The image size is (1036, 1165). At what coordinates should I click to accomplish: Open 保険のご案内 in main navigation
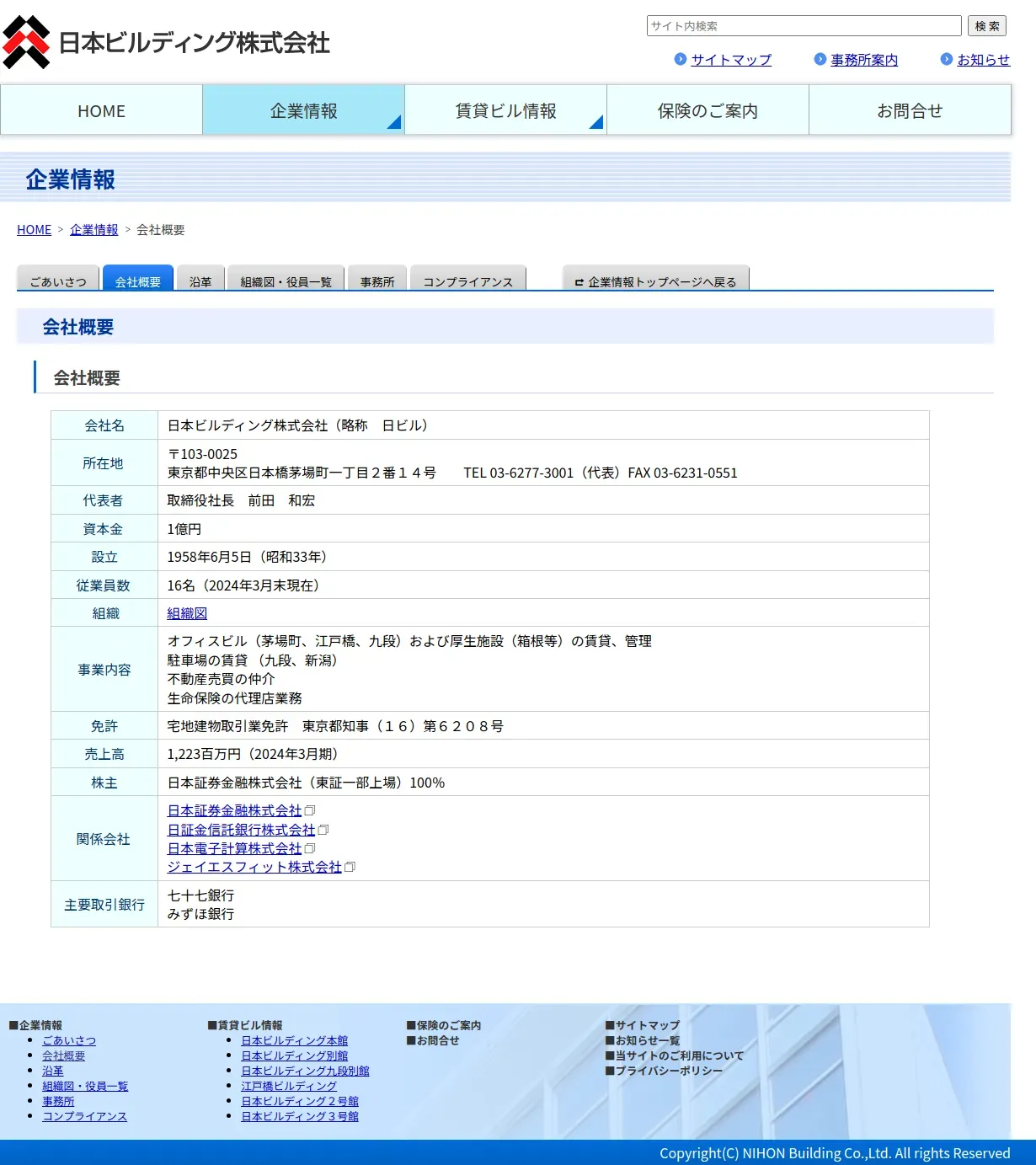[x=708, y=110]
